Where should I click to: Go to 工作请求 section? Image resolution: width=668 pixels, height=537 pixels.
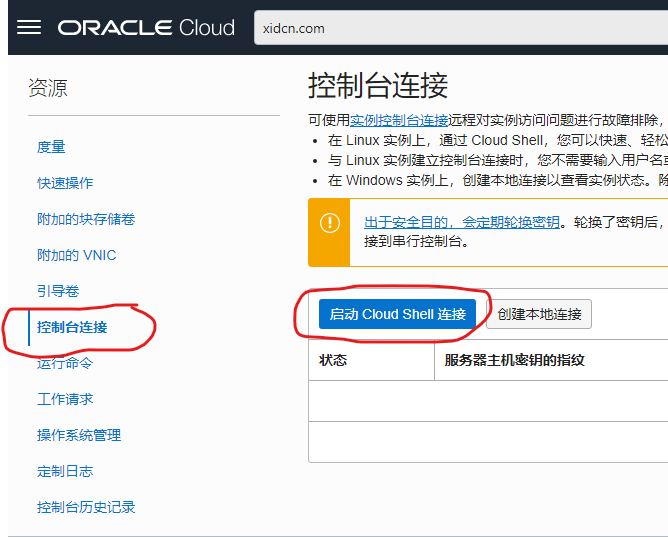click(x=65, y=399)
